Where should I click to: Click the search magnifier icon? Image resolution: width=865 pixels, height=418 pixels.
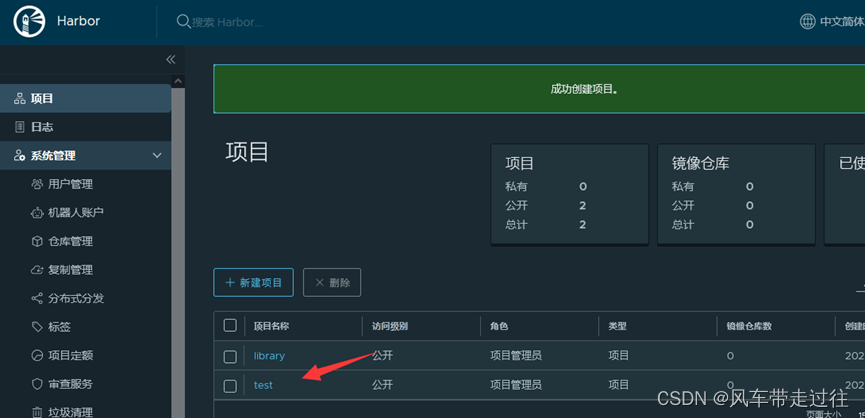click(x=183, y=22)
